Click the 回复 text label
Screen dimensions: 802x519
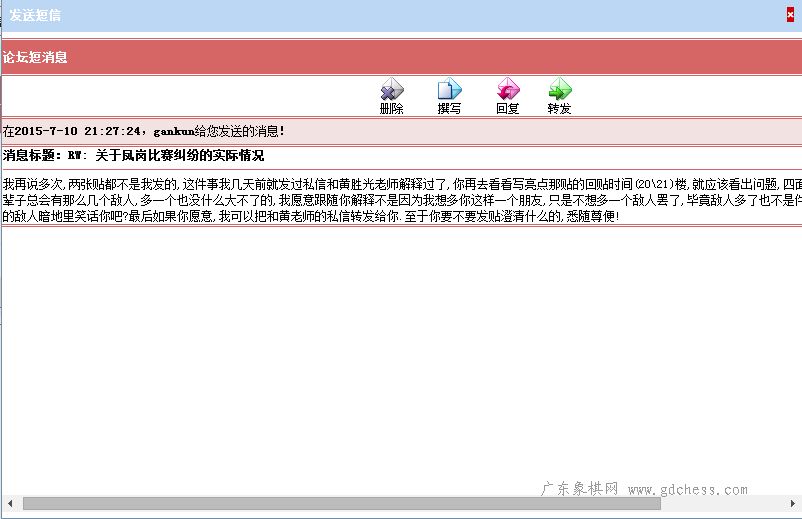coord(508,108)
